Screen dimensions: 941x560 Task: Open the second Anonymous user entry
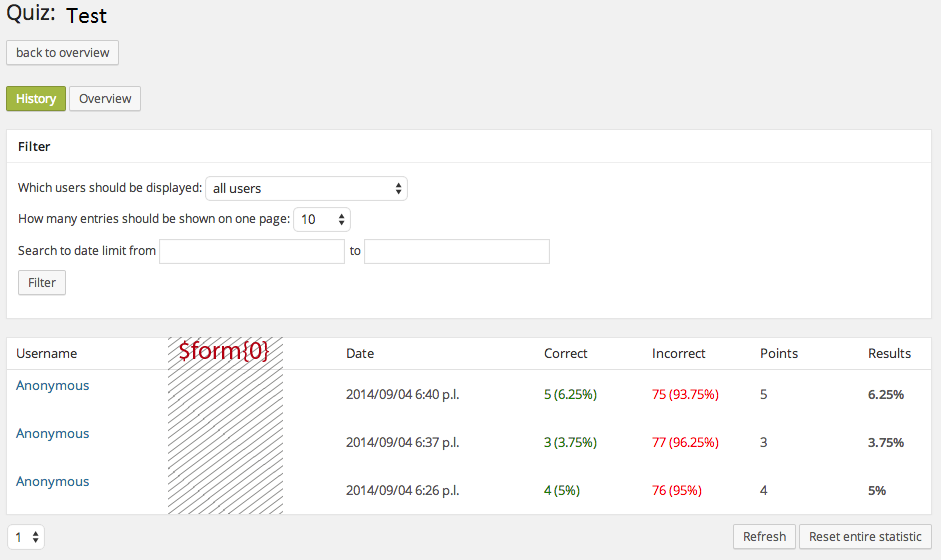pyautogui.click(x=52, y=434)
